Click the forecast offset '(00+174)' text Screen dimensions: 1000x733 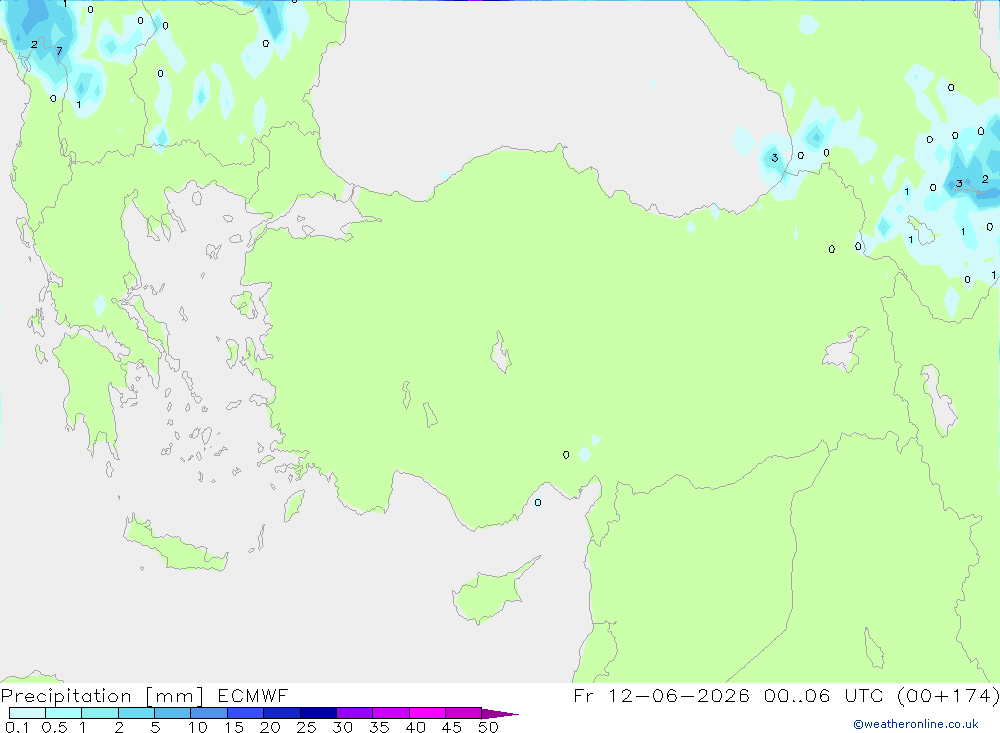click(948, 695)
